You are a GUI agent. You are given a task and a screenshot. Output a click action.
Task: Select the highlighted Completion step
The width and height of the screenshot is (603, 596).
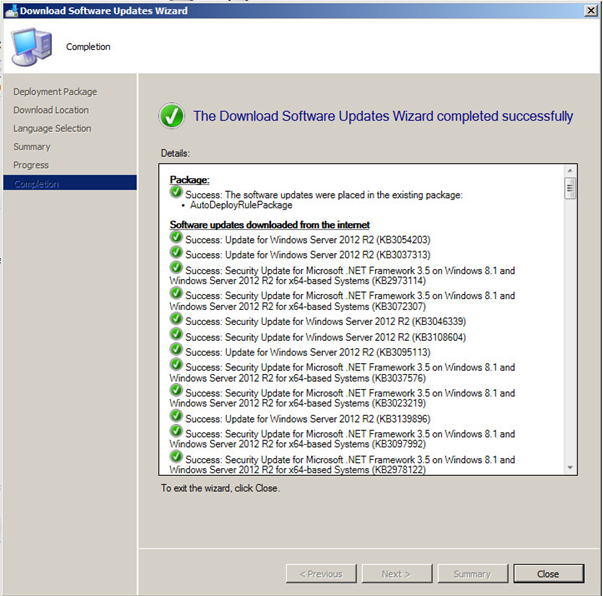[70, 183]
